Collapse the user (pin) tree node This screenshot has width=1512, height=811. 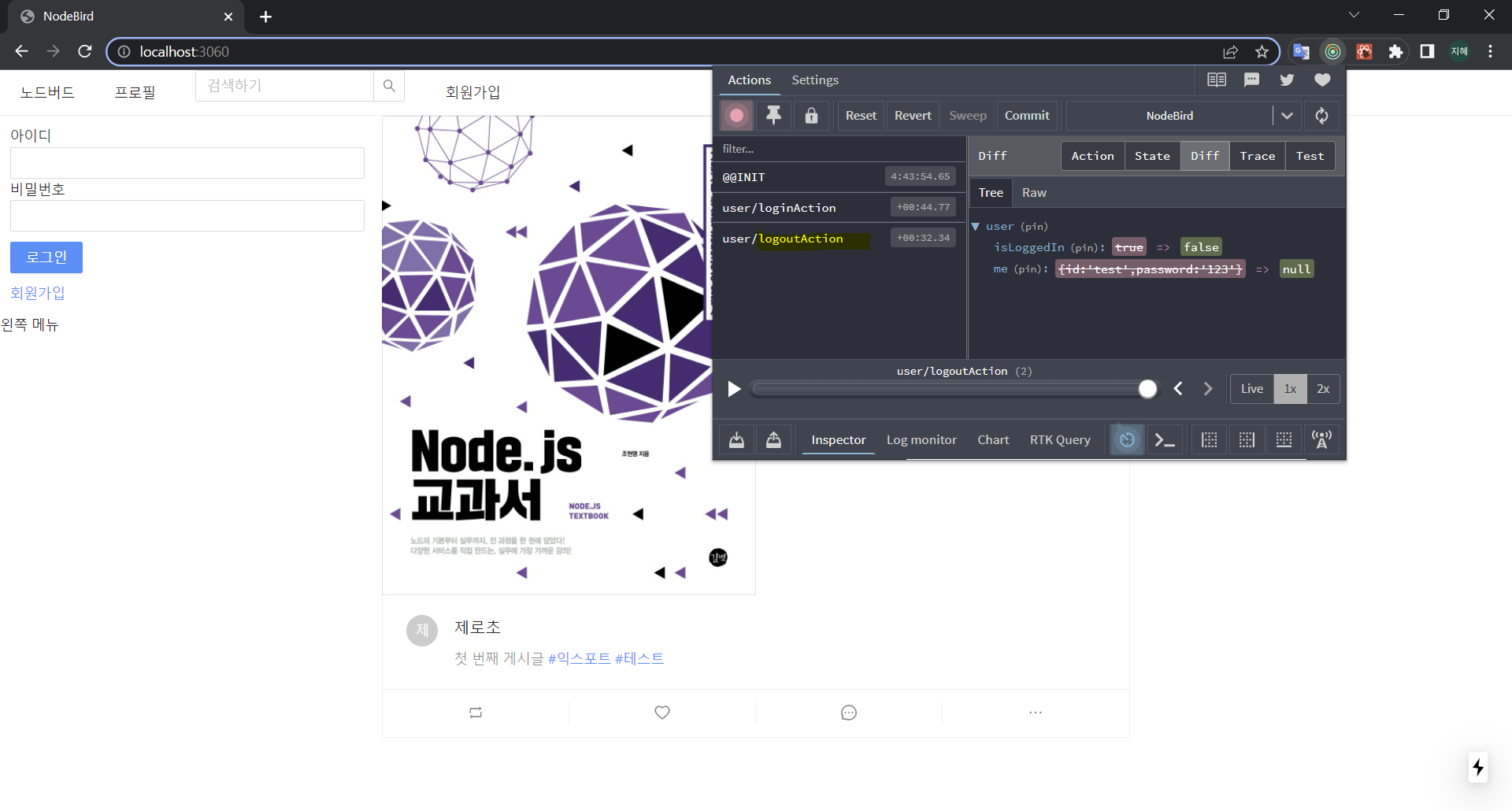click(976, 227)
